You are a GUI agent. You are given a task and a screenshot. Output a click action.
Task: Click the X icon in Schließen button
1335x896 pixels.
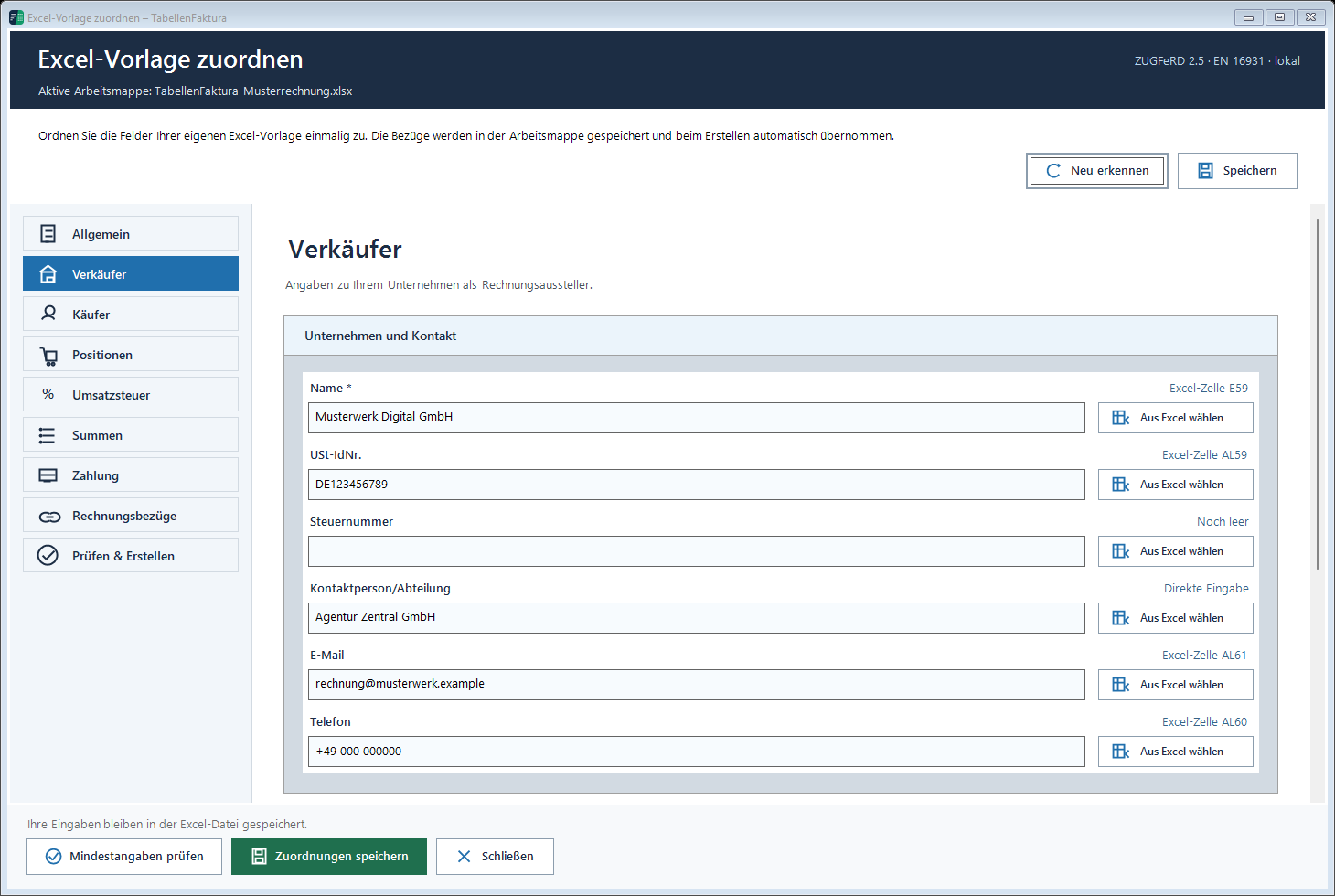[464, 857]
